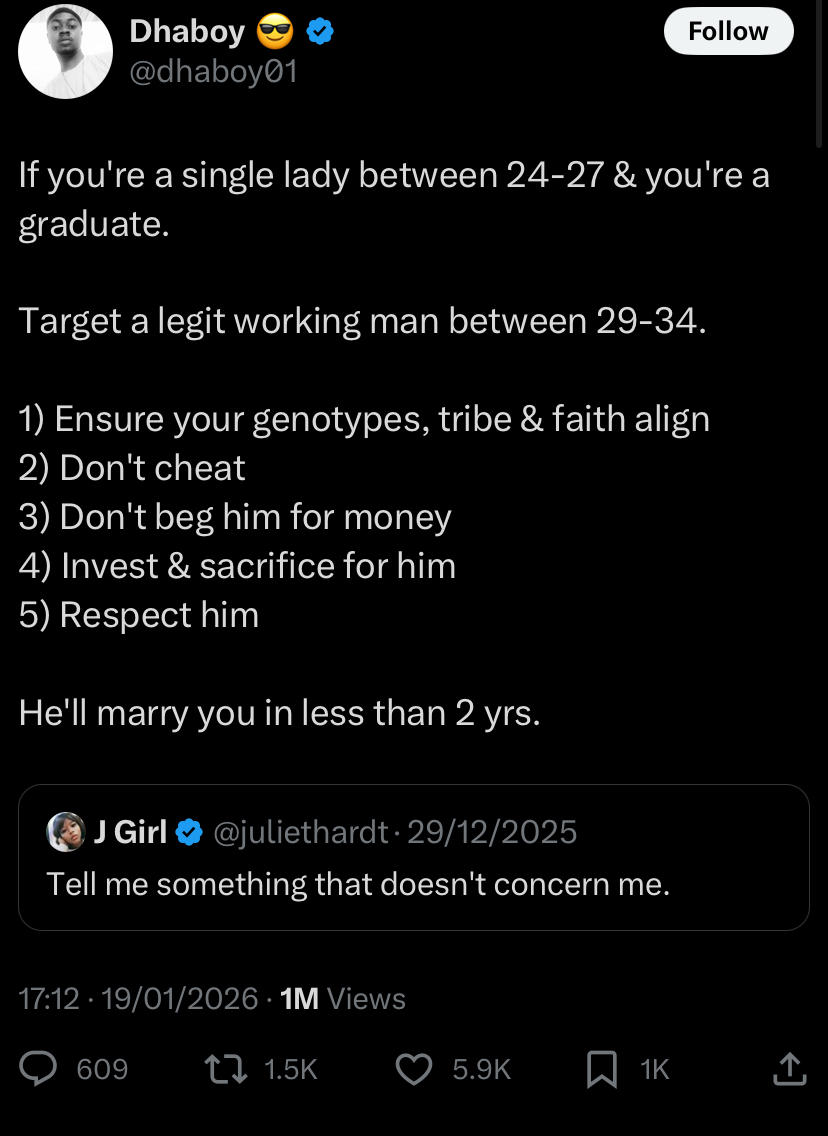Click the 5.9K likes count

point(481,1069)
